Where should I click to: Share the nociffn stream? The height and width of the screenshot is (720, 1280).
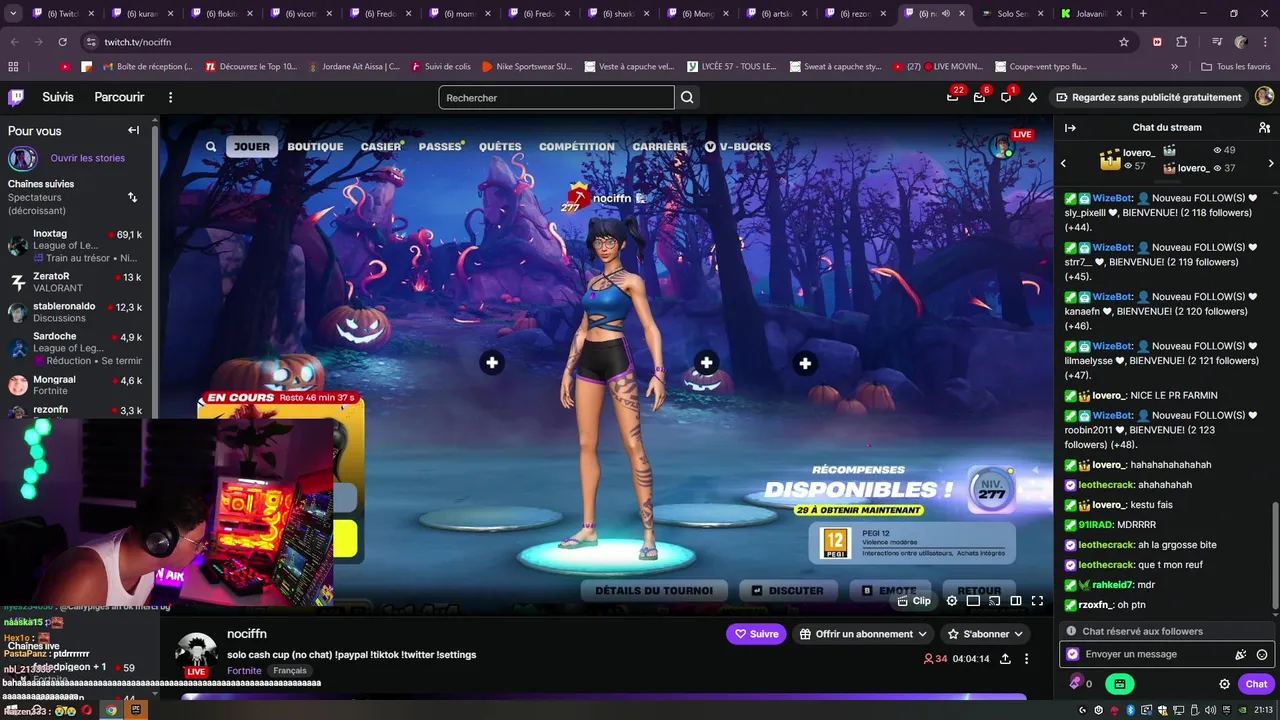1005,659
